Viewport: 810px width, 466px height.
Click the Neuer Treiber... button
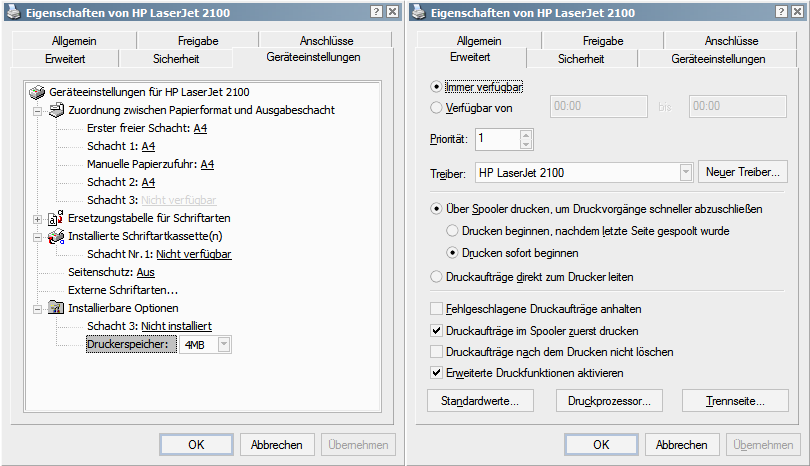click(x=743, y=172)
